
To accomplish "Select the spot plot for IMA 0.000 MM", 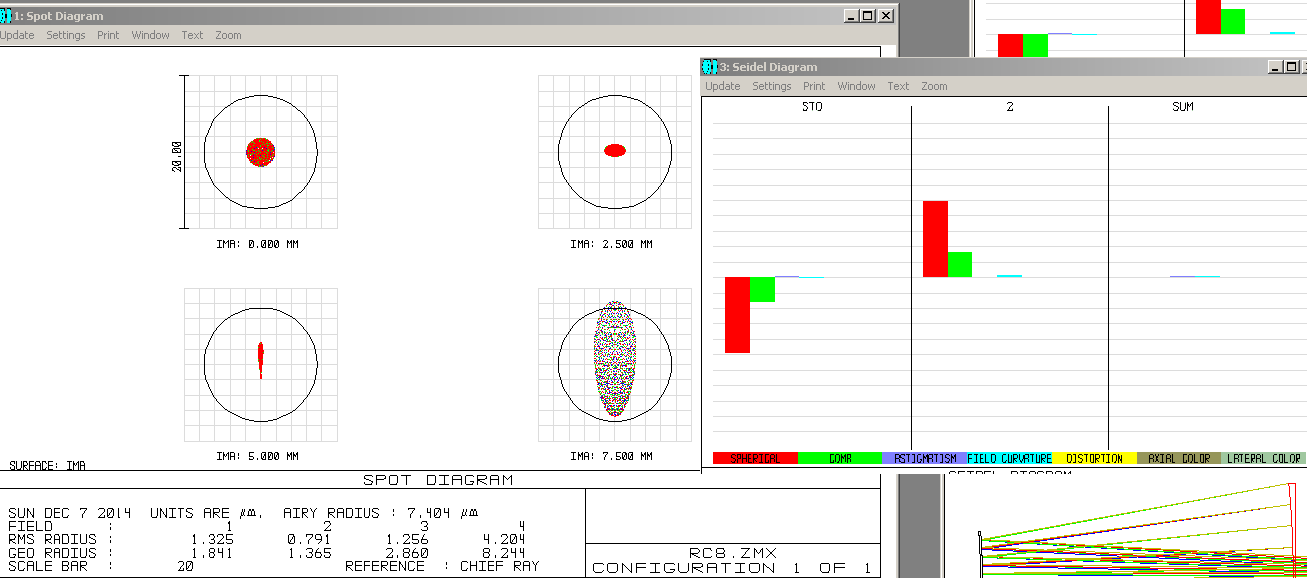I will [x=261, y=152].
